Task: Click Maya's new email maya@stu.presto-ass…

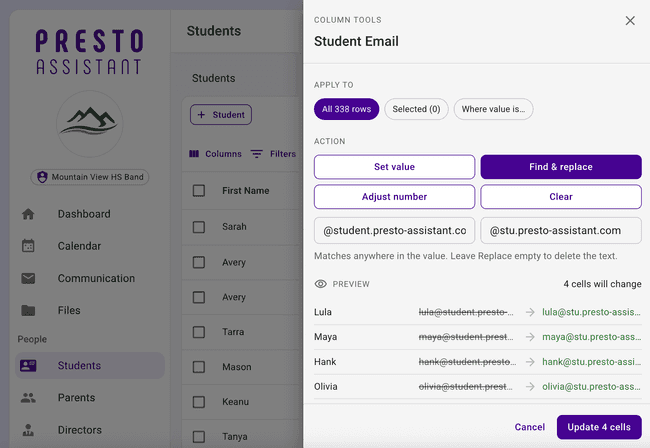Action: (592, 337)
